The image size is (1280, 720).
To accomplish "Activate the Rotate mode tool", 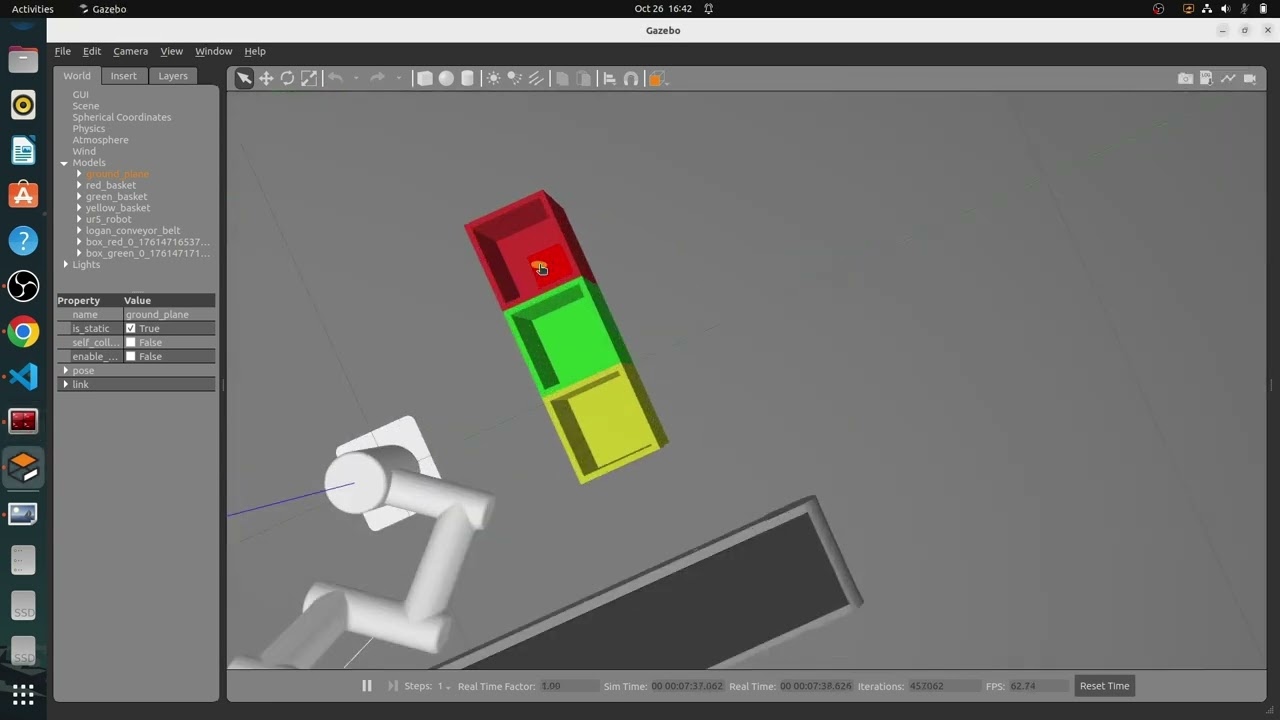I will [x=288, y=79].
